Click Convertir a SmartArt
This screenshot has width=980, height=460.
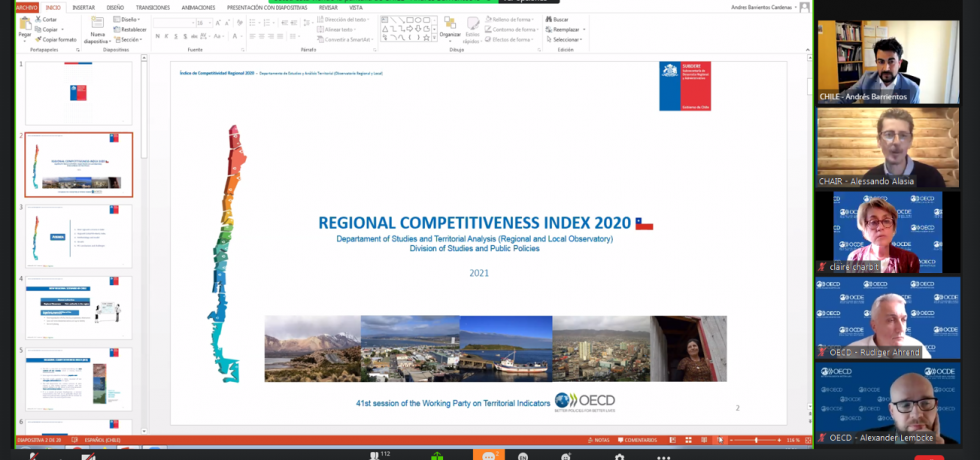click(x=346, y=39)
